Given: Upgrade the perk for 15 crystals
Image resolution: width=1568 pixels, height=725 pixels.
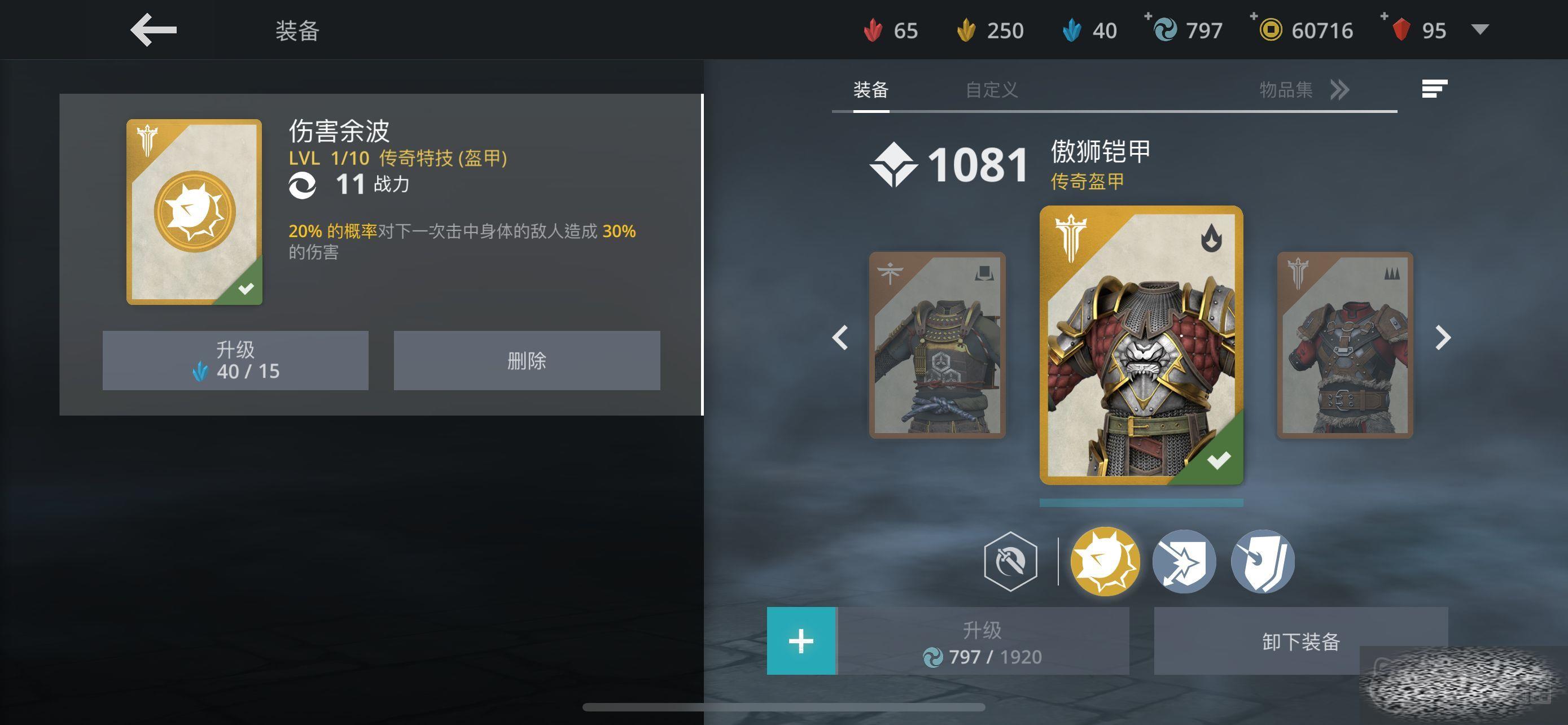Looking at the screenshot, I should [x=235, y=360].
